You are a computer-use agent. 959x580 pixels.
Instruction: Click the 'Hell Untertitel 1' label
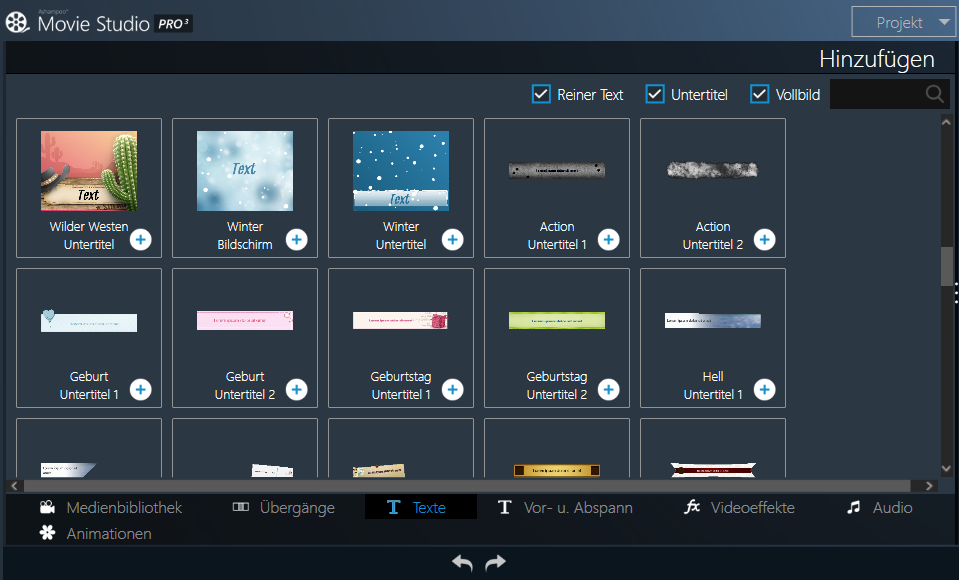click(x=713, y=385)
